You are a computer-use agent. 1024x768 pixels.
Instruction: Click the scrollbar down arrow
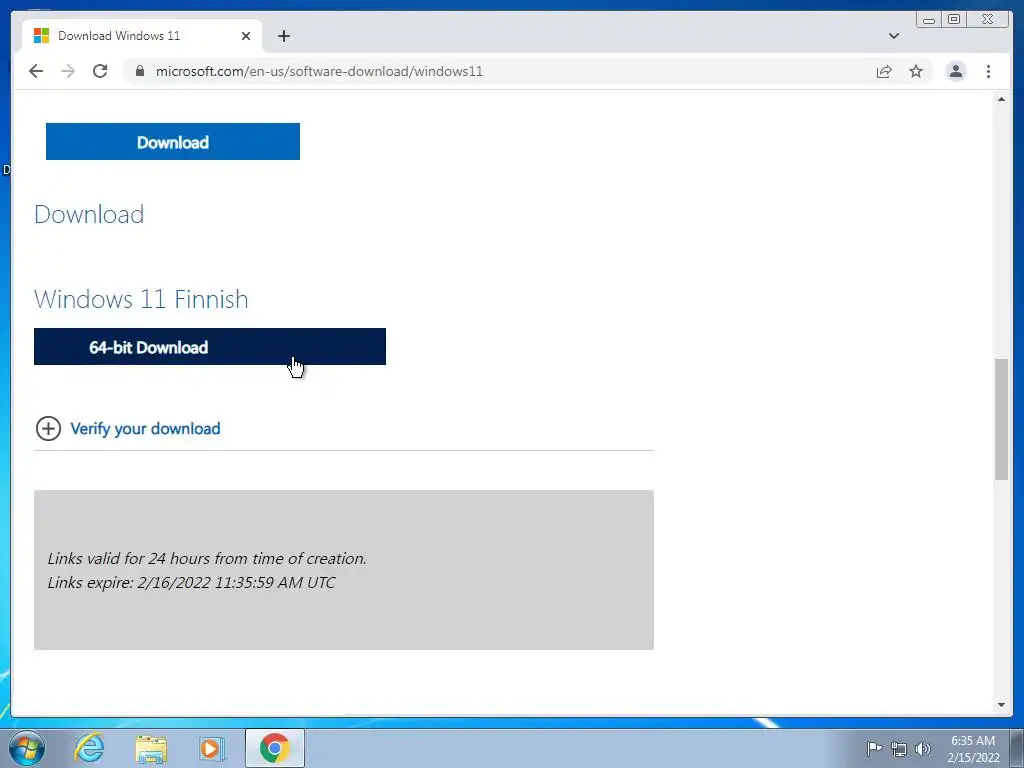click(x=1001, y=705)
